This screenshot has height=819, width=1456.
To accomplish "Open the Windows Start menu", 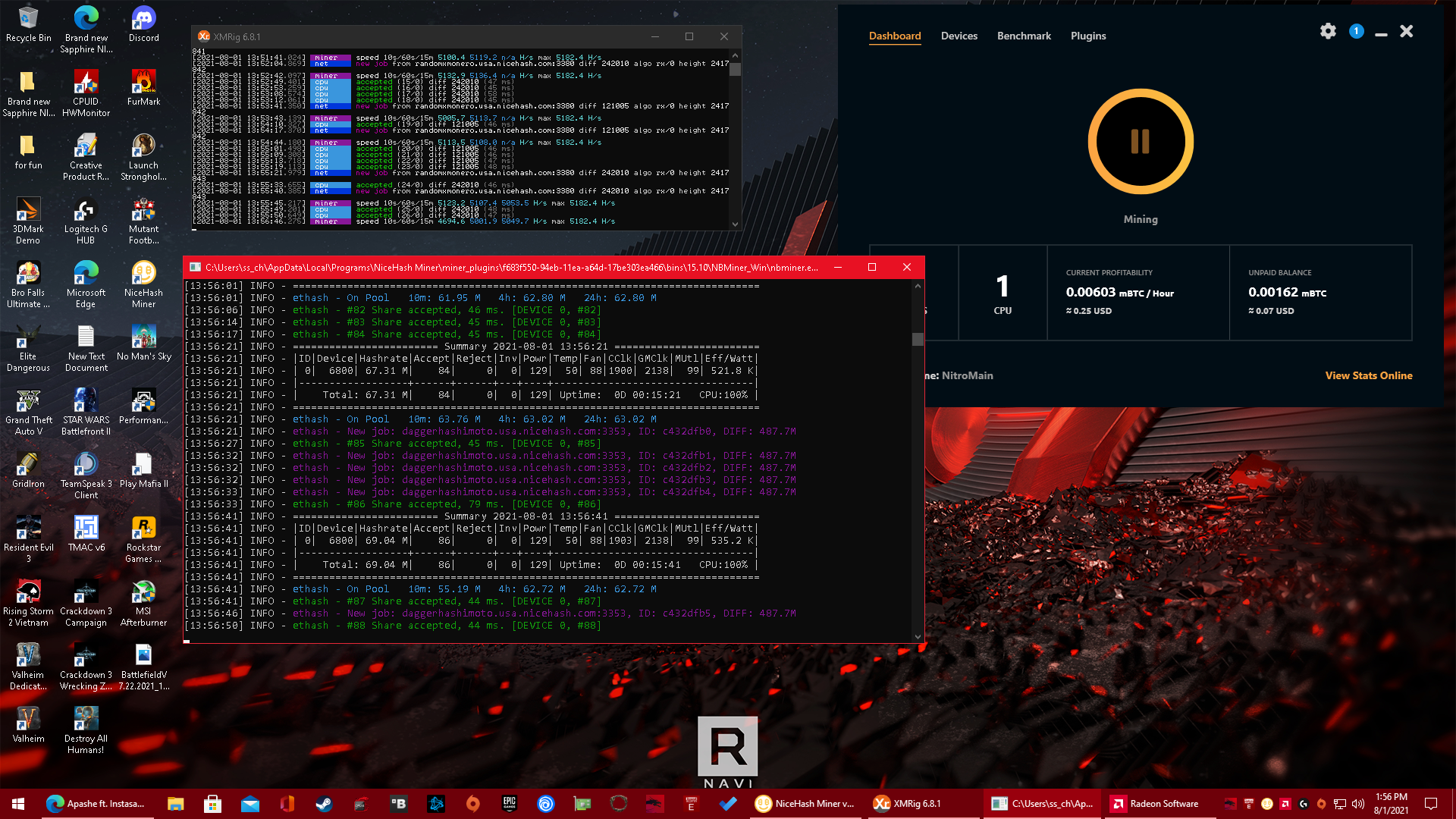I will 18,804.
